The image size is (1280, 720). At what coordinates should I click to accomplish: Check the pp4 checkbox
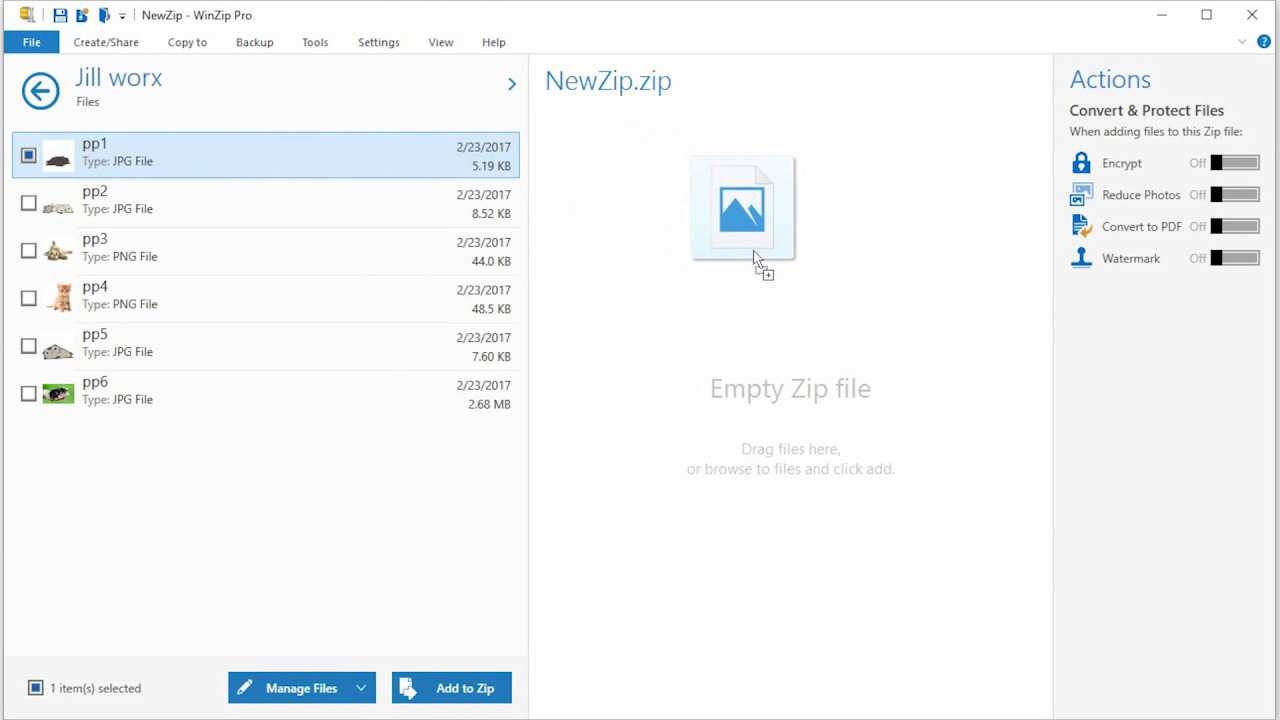click(x=29, y=298)
